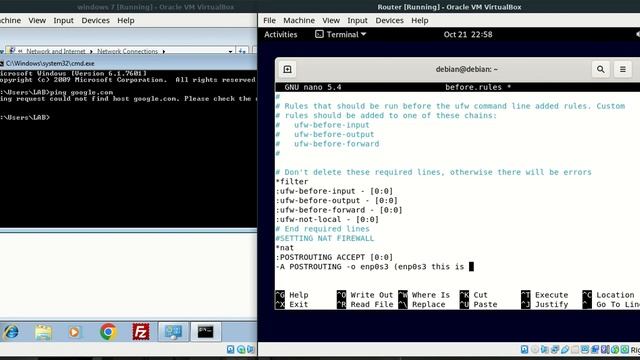Click the '#SETTING NAT FIREWALL' comment line
640x360 pixels.
pos(325,238)
